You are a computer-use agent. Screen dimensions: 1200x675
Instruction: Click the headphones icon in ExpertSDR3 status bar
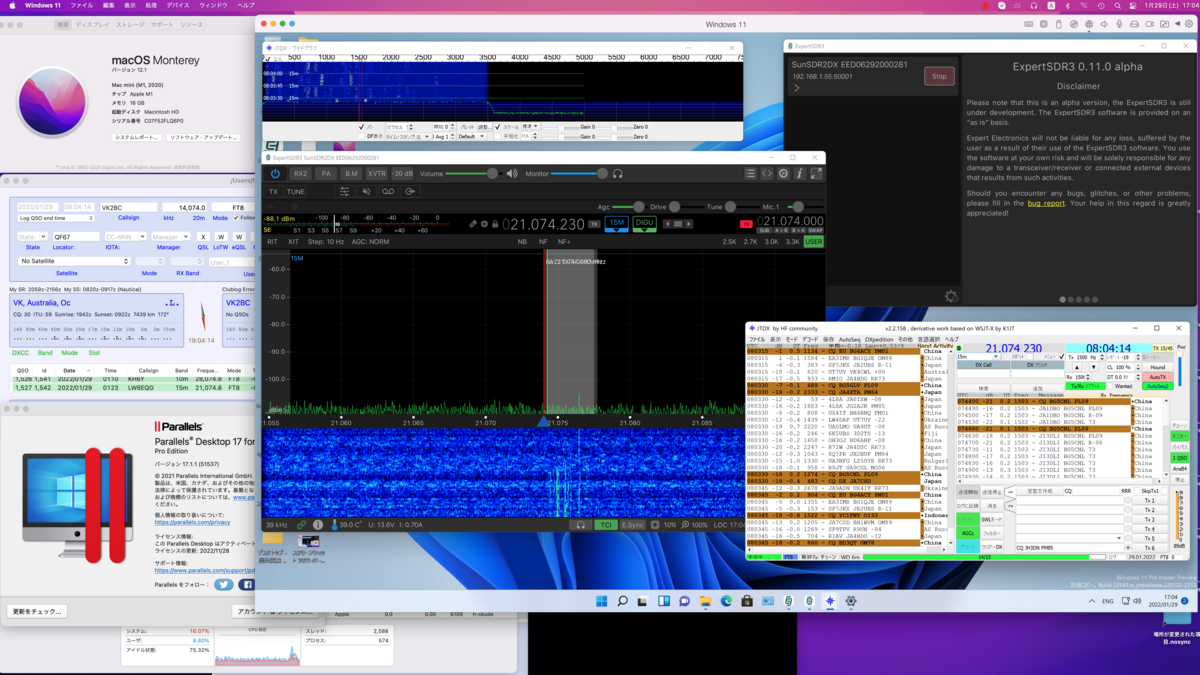tap(580, 524)
